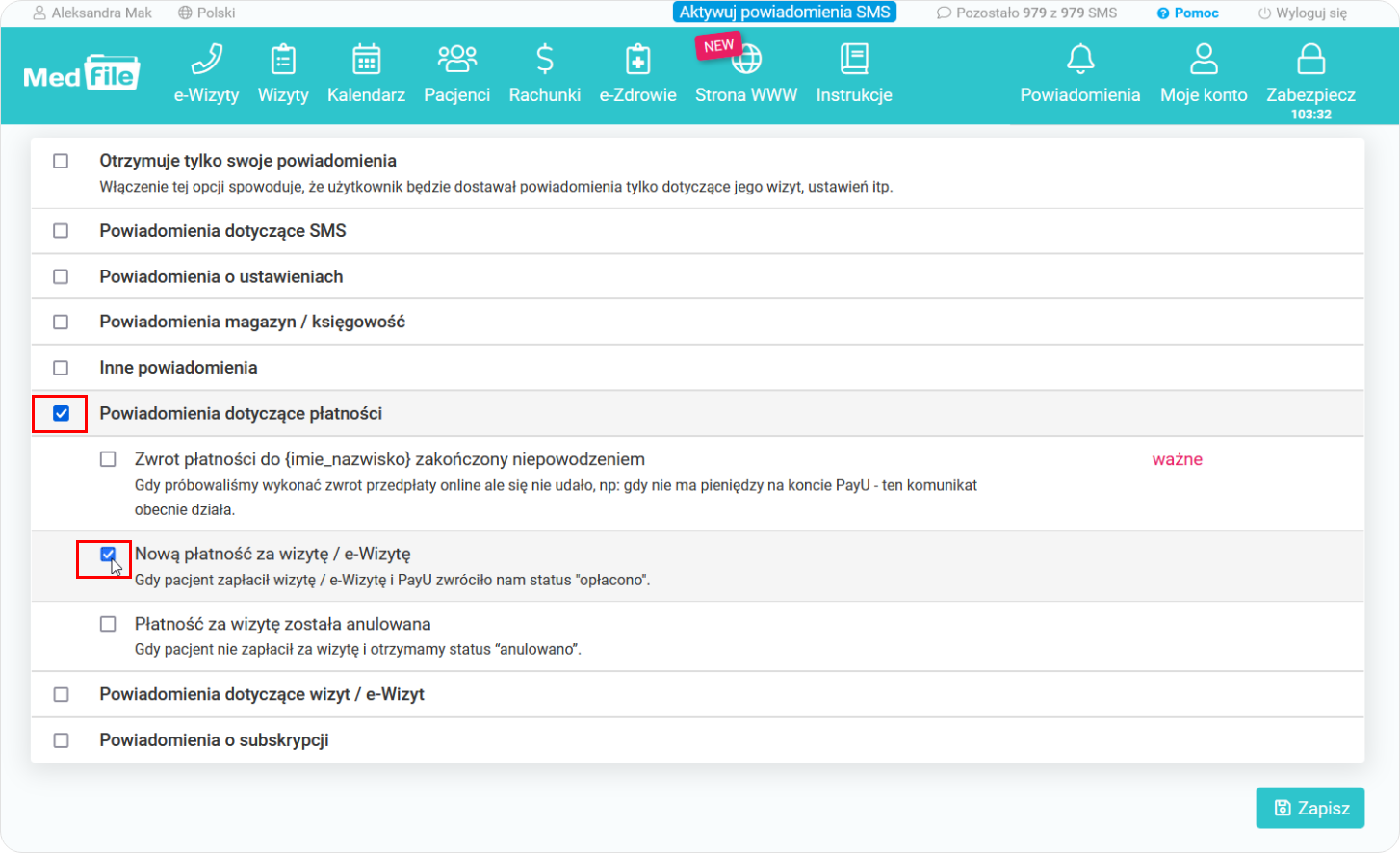Check Zwrot płatności zakończony niepowodzeniem checkbox

108,459
